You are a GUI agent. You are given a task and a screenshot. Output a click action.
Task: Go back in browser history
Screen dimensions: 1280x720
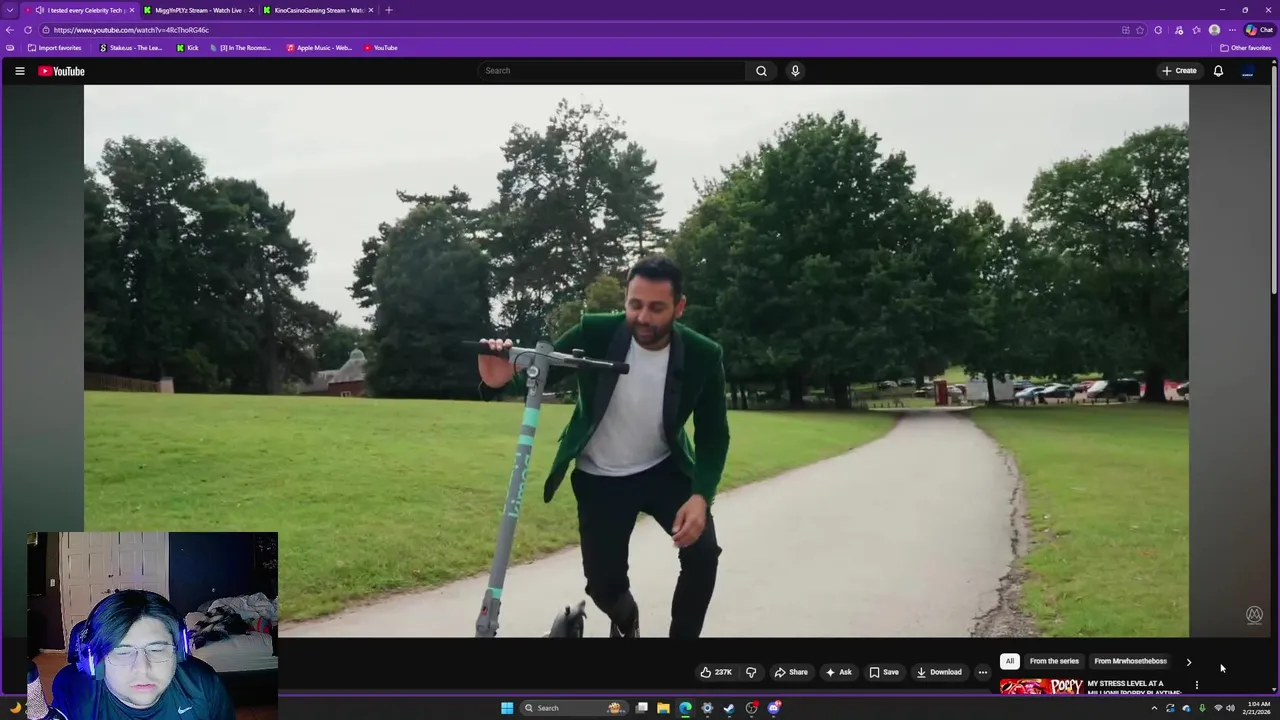[x=10, y=30]
